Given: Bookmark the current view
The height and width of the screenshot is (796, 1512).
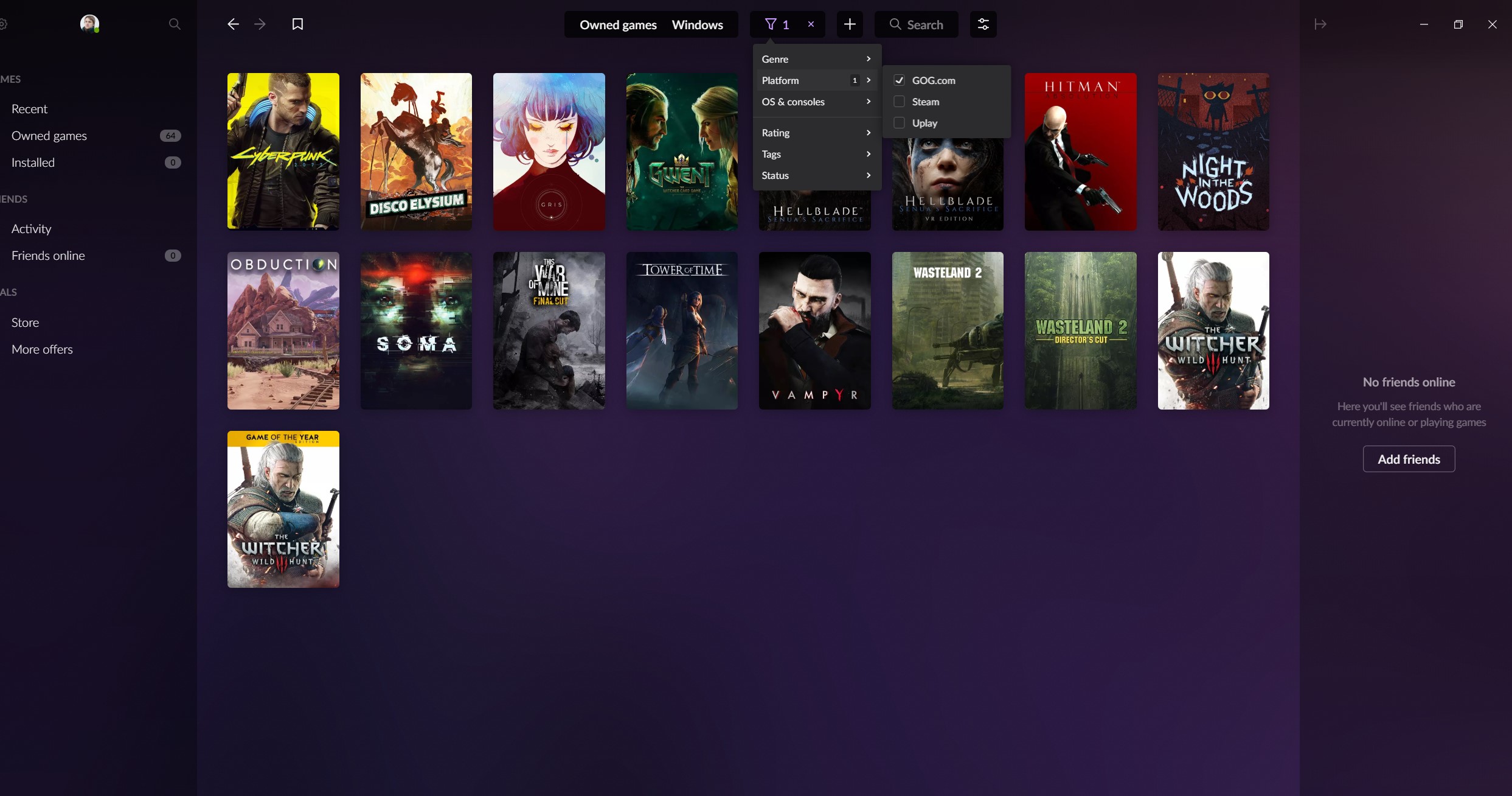Looking at the screenshot, I should [x=297, y=24].
